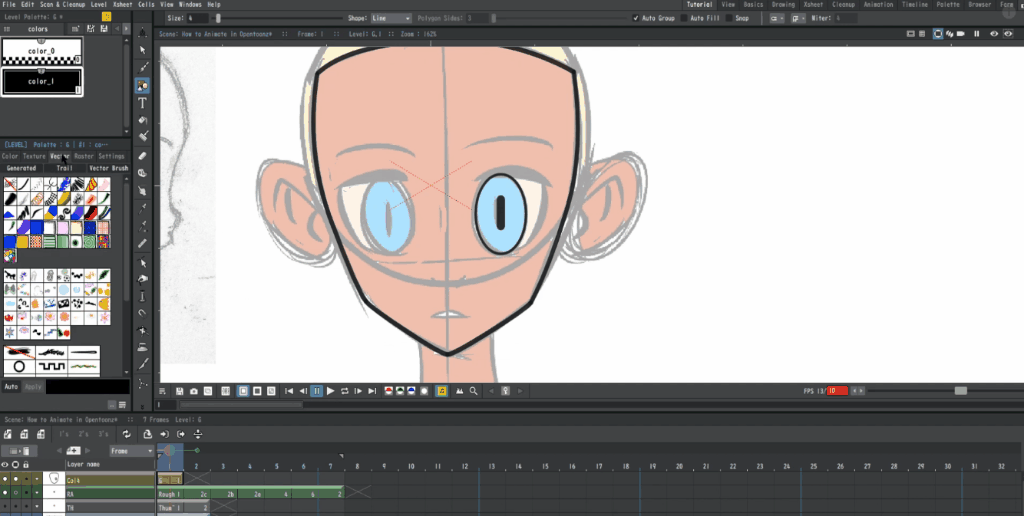Click the Generated section button
Viewport: 1024px width, 516px height.
(x=21, y=168)
